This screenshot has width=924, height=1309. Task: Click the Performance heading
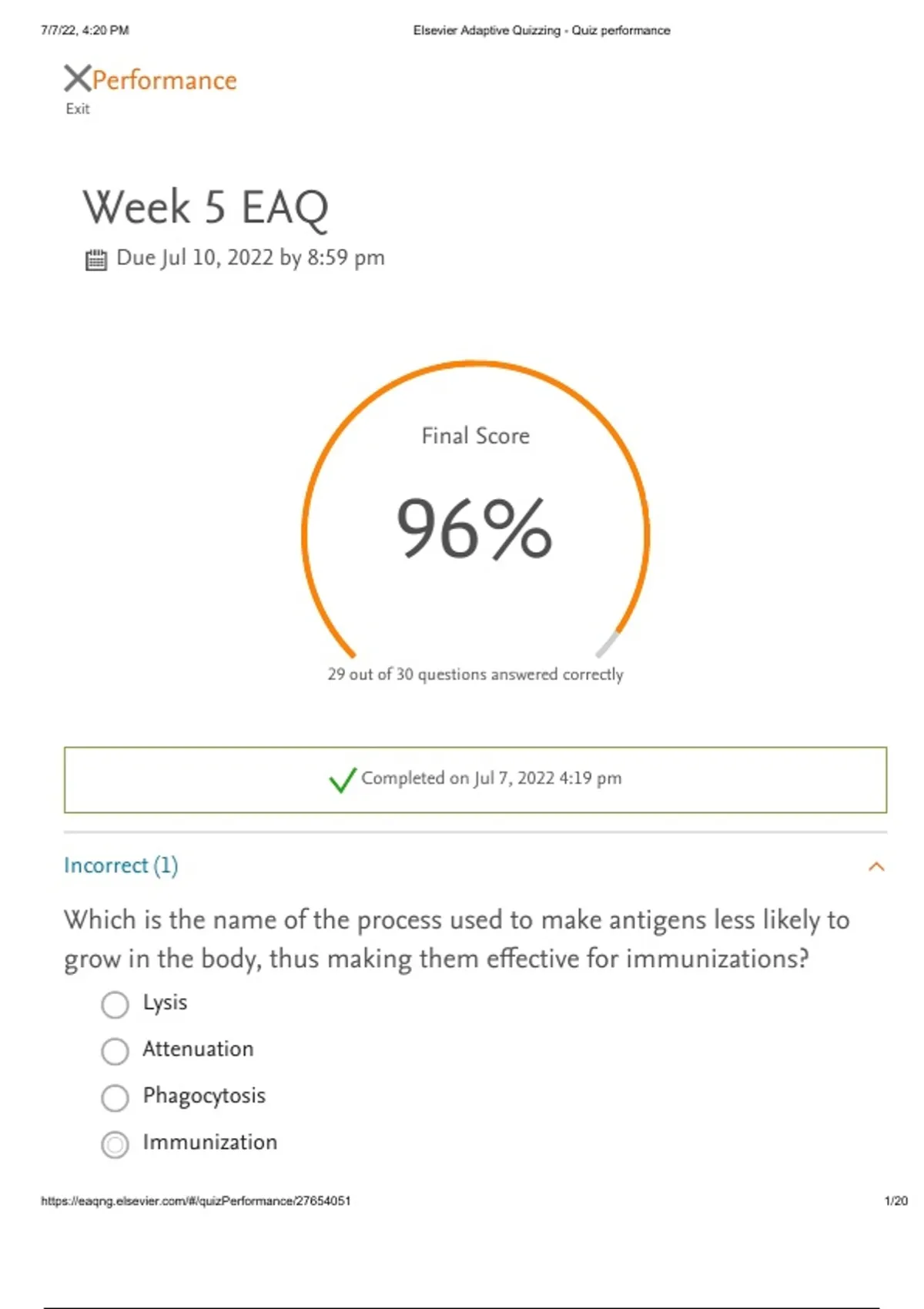point(165,80)
